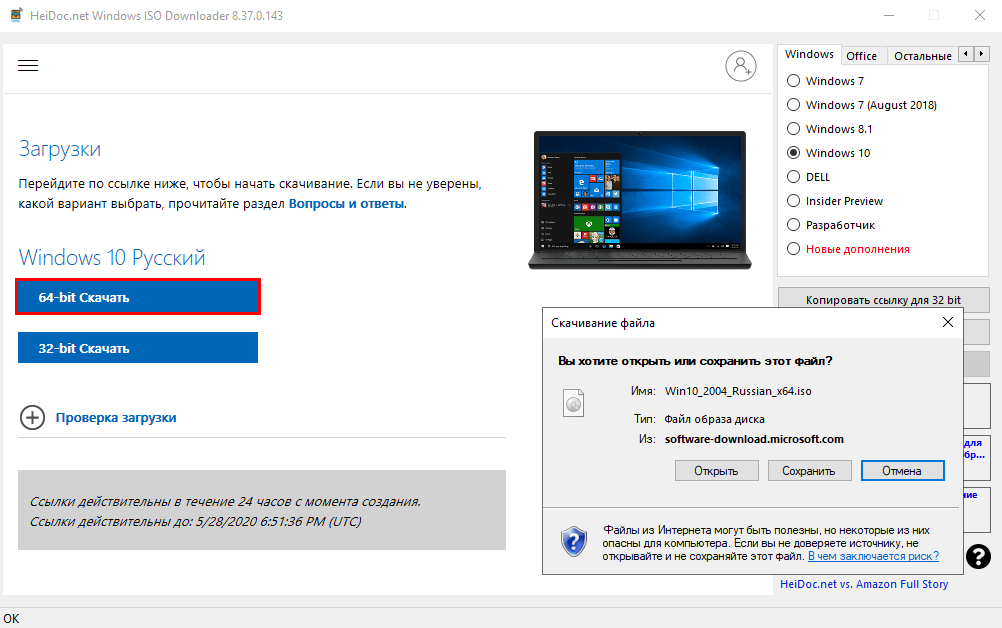
Task: Switch to the Office tab
Action: click(862, 55)
